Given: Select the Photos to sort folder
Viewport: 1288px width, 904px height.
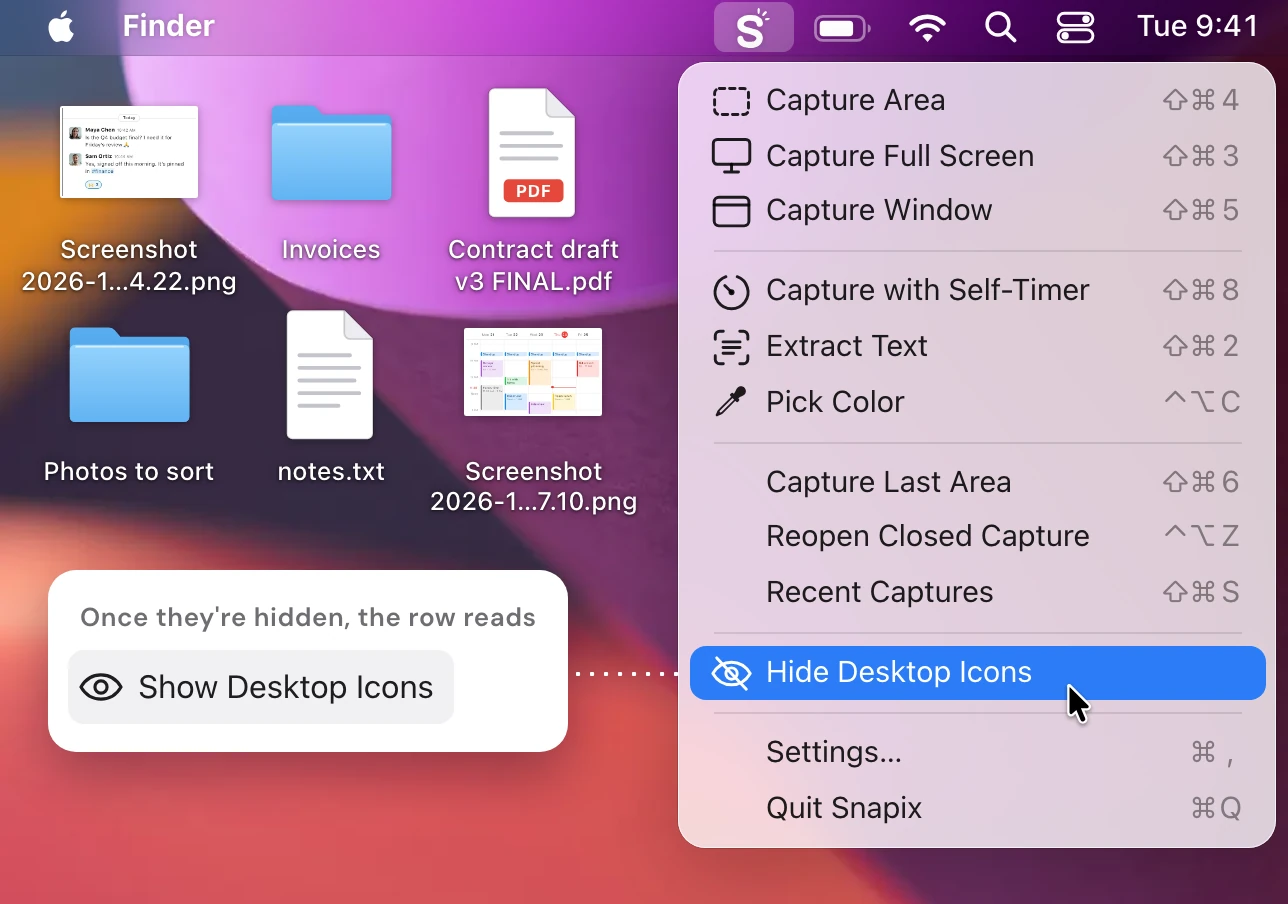Looking at the screenshot, I should coord(129,375).
